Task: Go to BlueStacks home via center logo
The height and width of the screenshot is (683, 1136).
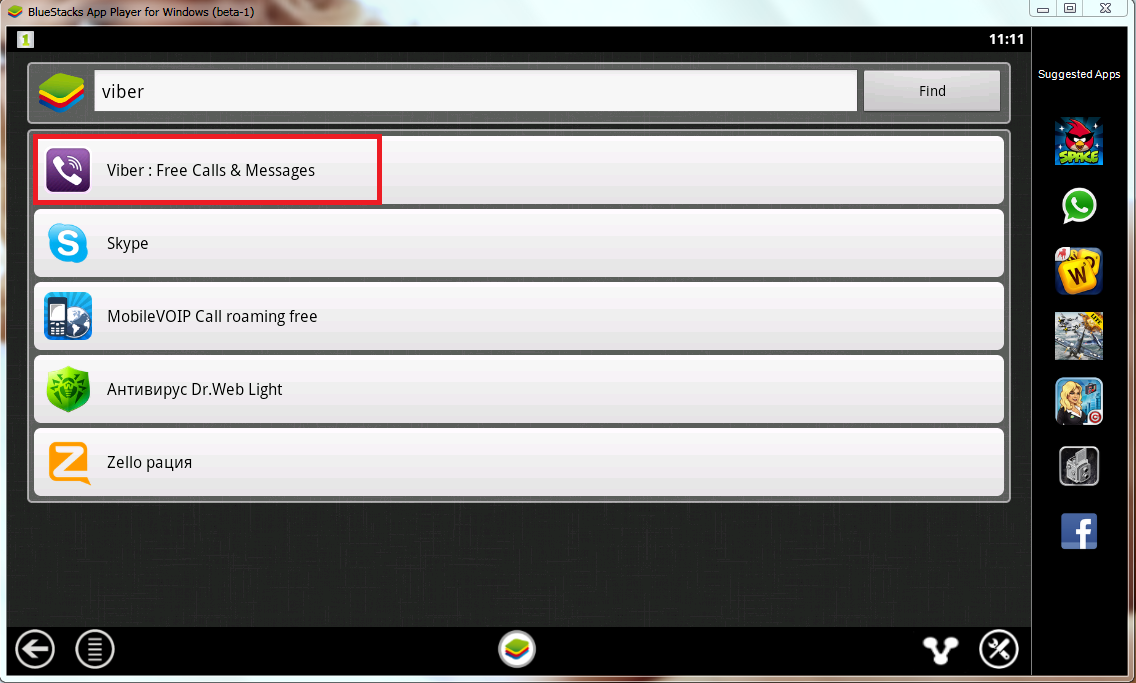Action: [517, 649]
